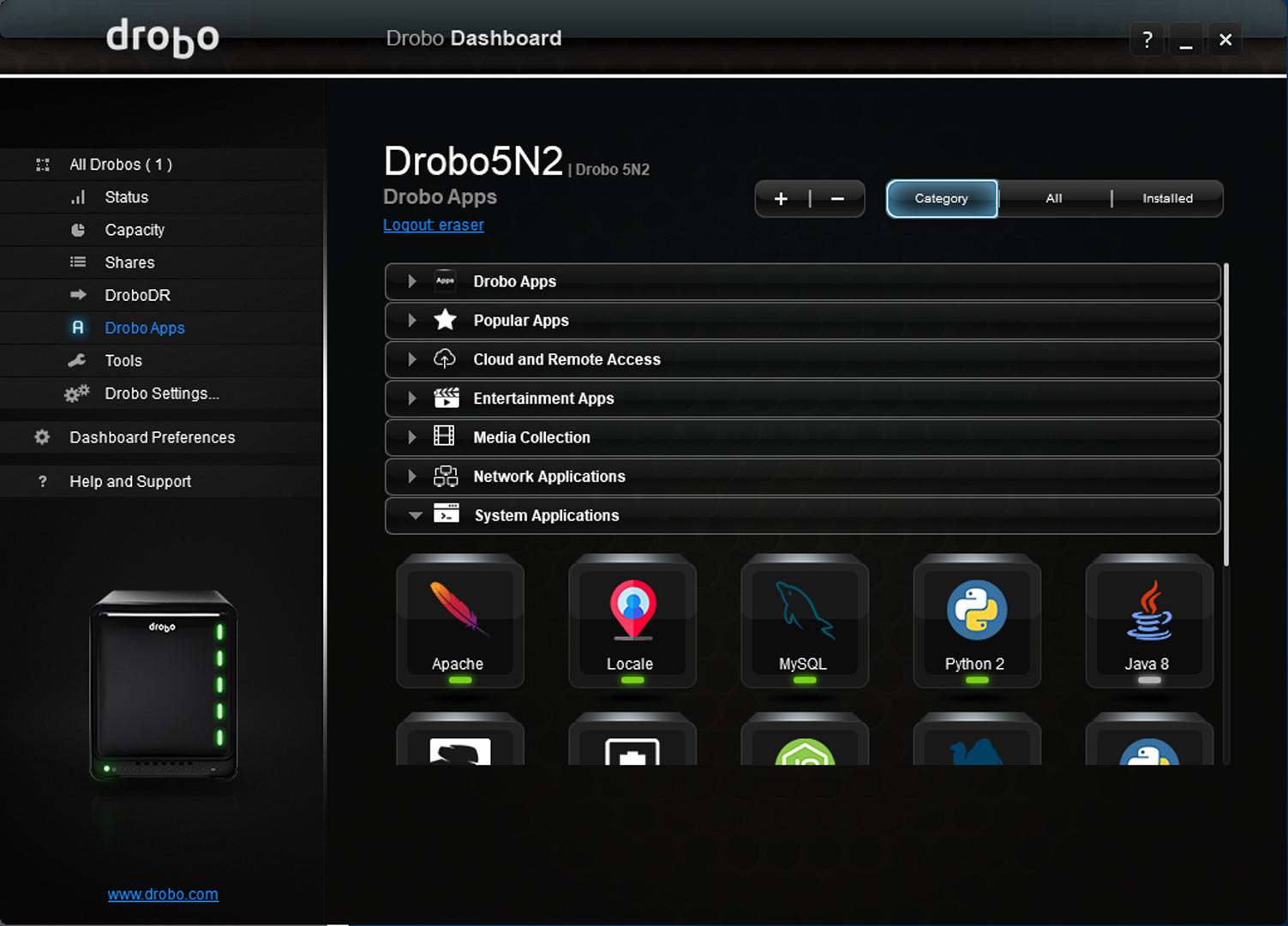Select the MySQL dolphin app tile

pyautogui.click(x=805, y=621)
